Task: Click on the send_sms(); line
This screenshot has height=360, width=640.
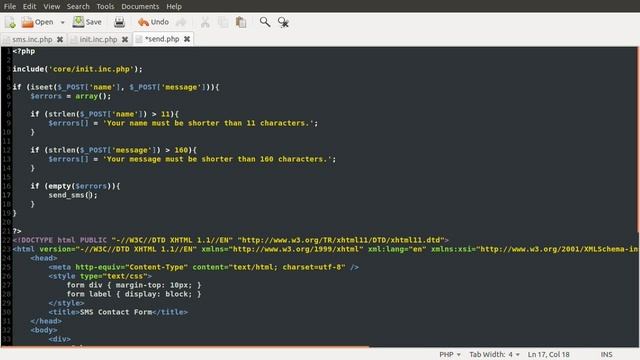Action: click(x=73, y=195)
